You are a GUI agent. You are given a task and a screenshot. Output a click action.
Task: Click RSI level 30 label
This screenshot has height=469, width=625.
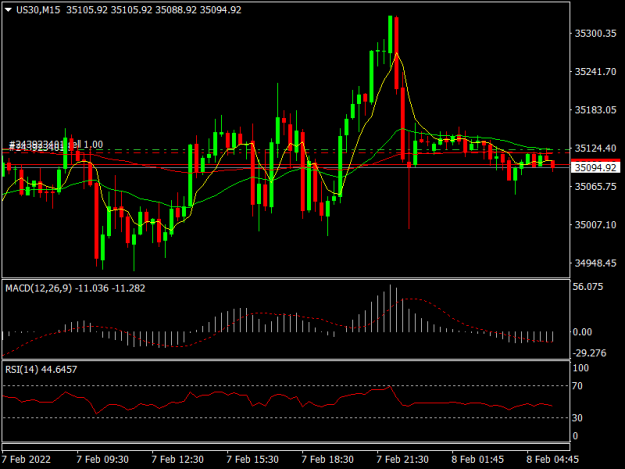pyautogui.click(x=577, y=418)
